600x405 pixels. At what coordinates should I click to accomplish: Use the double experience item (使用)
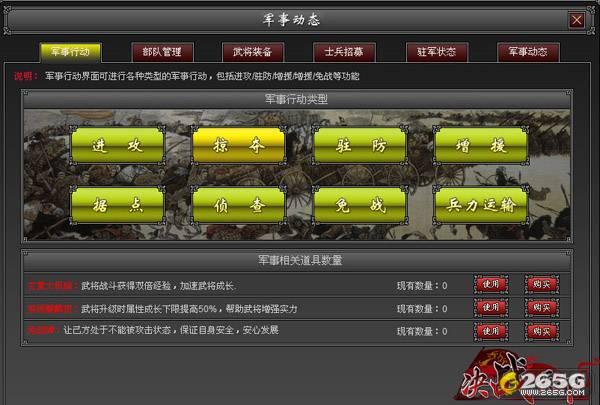point(491,284)
